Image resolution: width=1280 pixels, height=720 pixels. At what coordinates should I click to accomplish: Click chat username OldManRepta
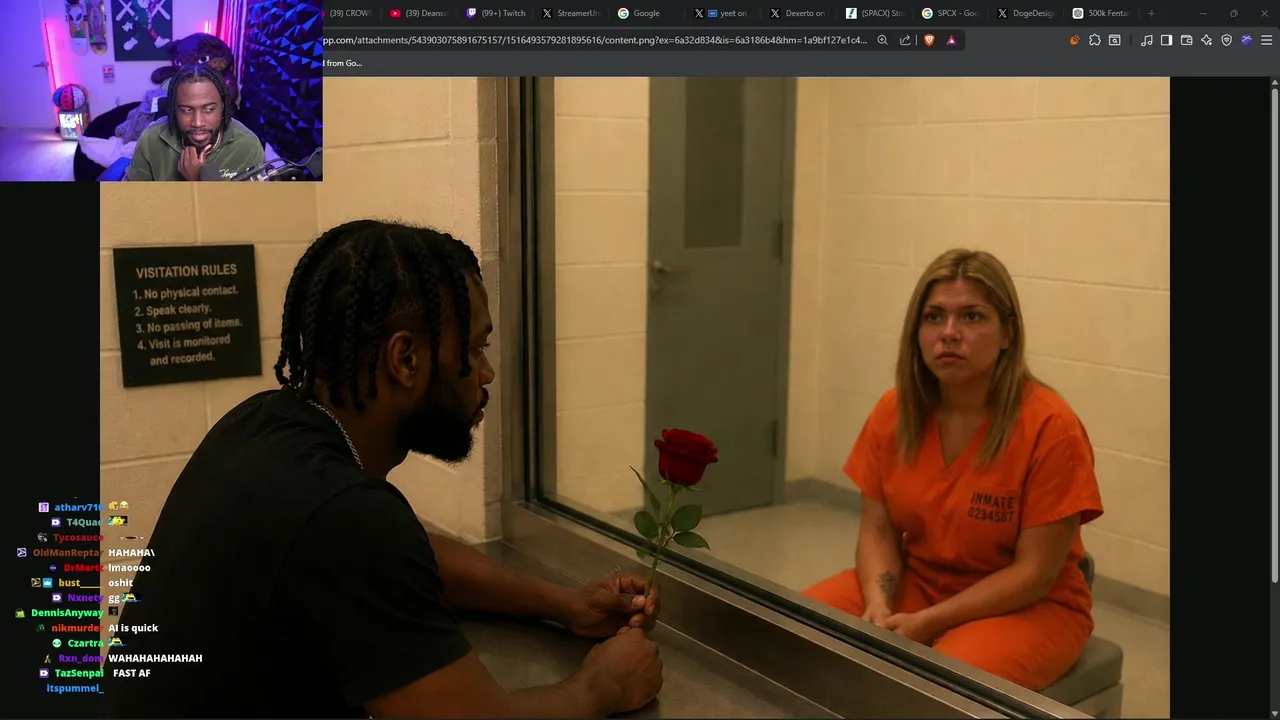pos(66,553)
